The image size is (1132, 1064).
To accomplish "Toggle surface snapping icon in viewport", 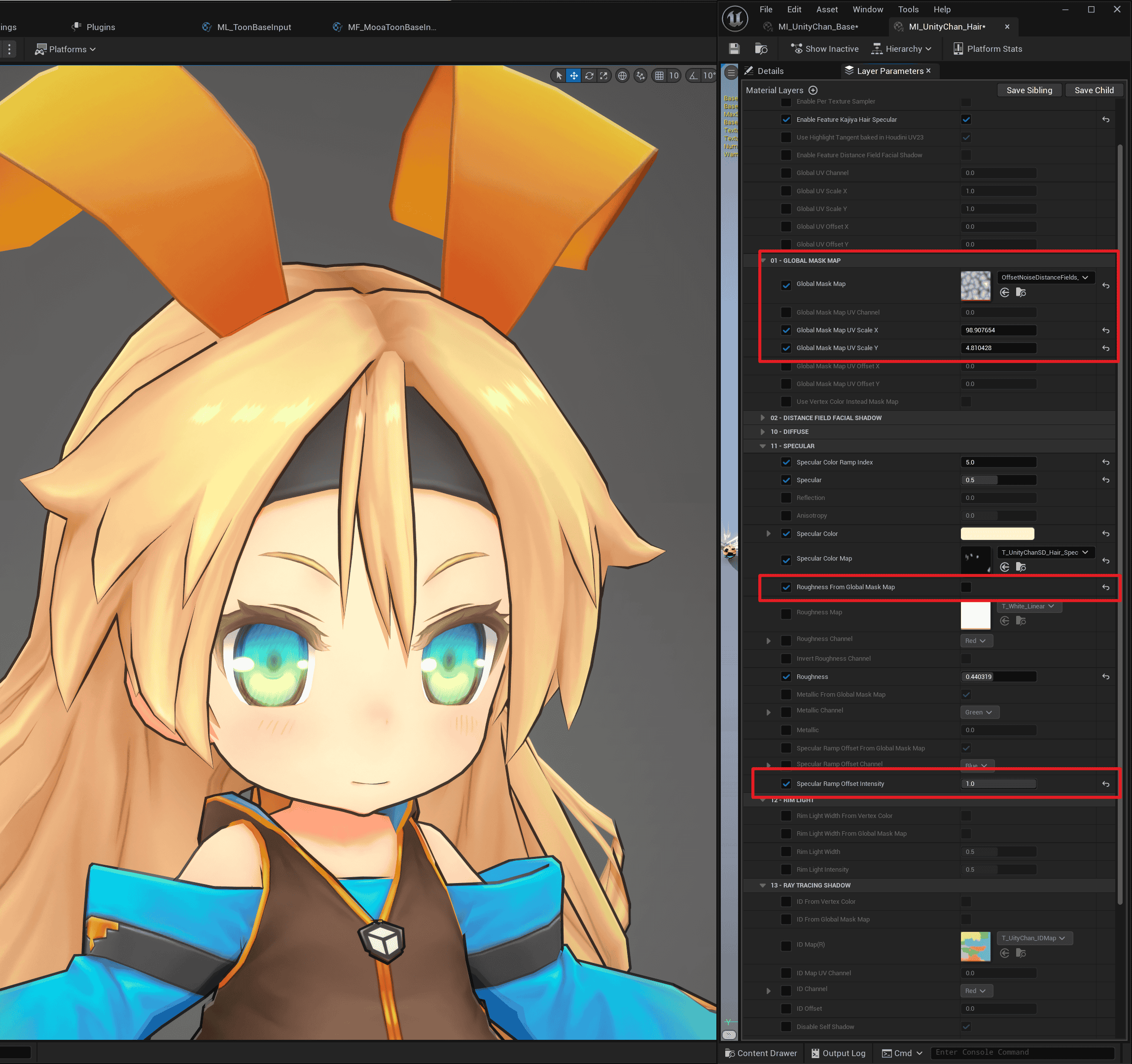I will point(640,76).
